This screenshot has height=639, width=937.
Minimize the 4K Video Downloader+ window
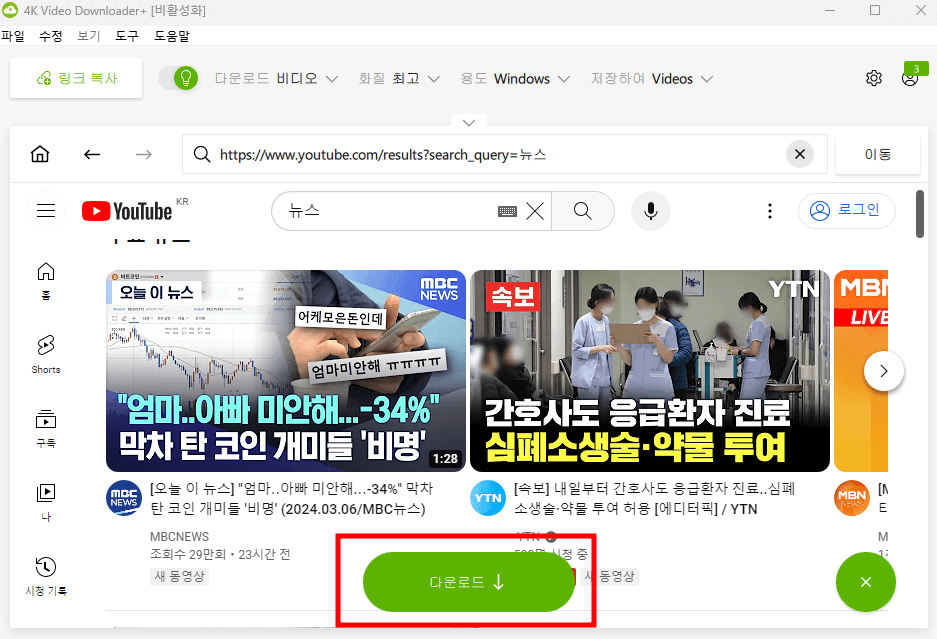829,10
